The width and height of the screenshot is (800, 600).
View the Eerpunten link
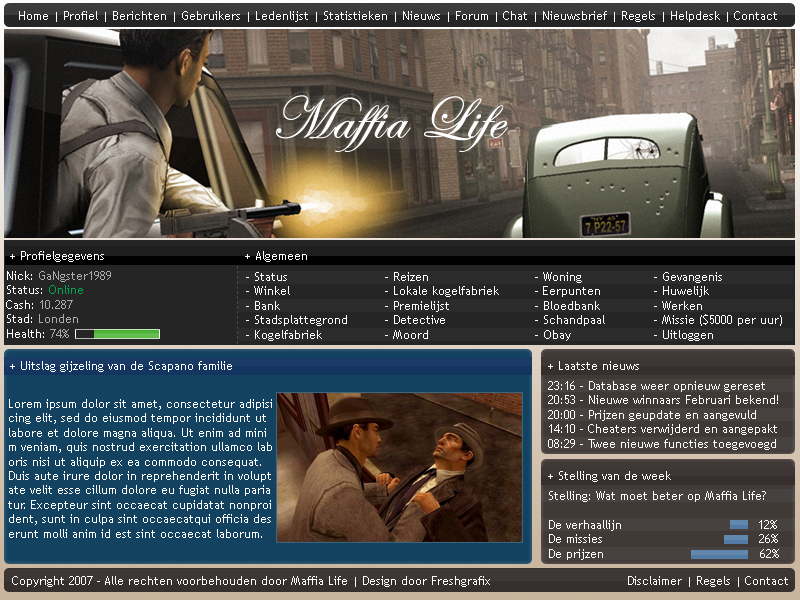pos(571,291)
